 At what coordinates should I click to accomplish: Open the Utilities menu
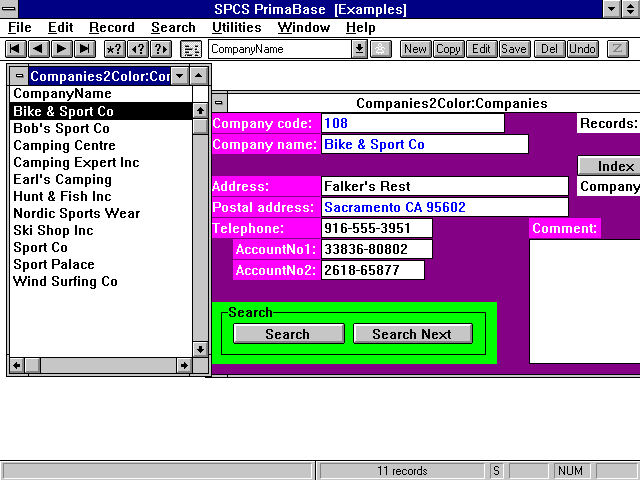[237, 28]
